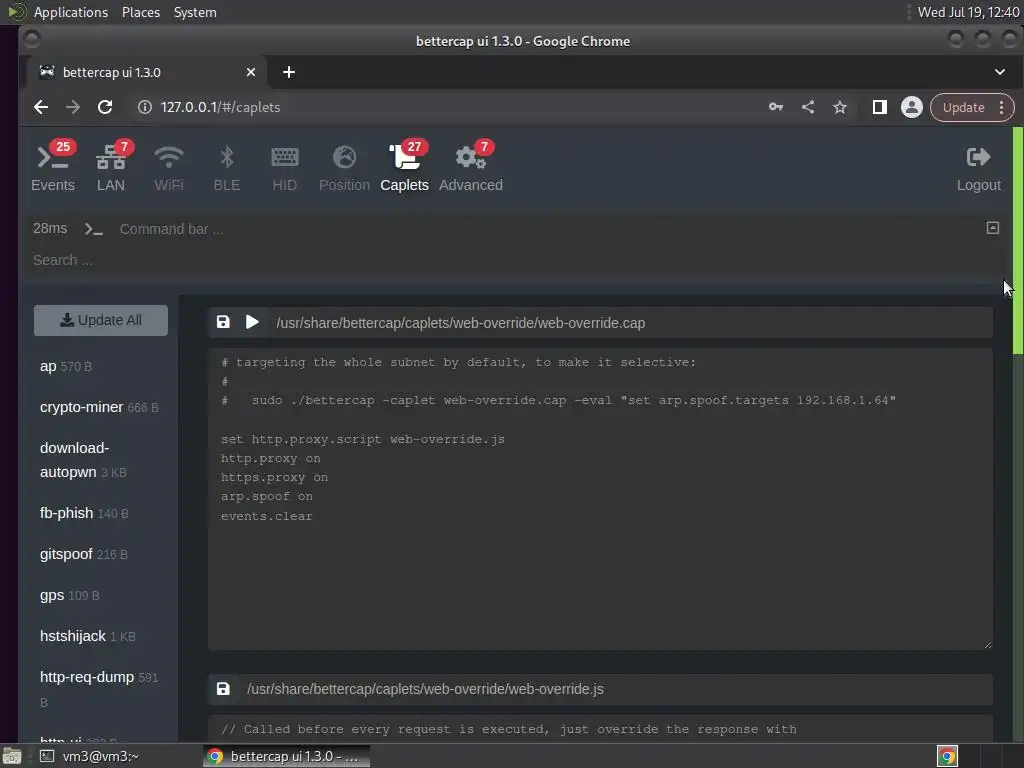Screen dimensions: 1024x768
Task: Click the site information icon
Action: pos(144,107)
